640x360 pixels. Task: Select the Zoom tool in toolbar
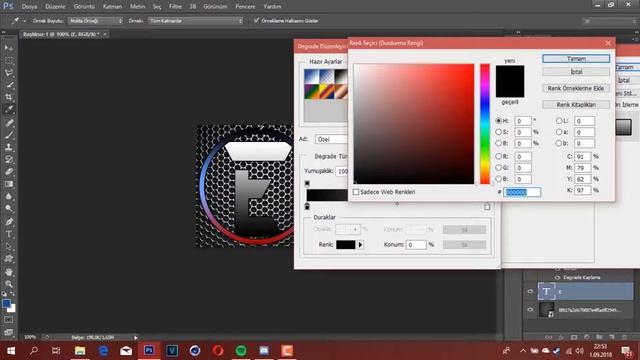tap(9, 284)
